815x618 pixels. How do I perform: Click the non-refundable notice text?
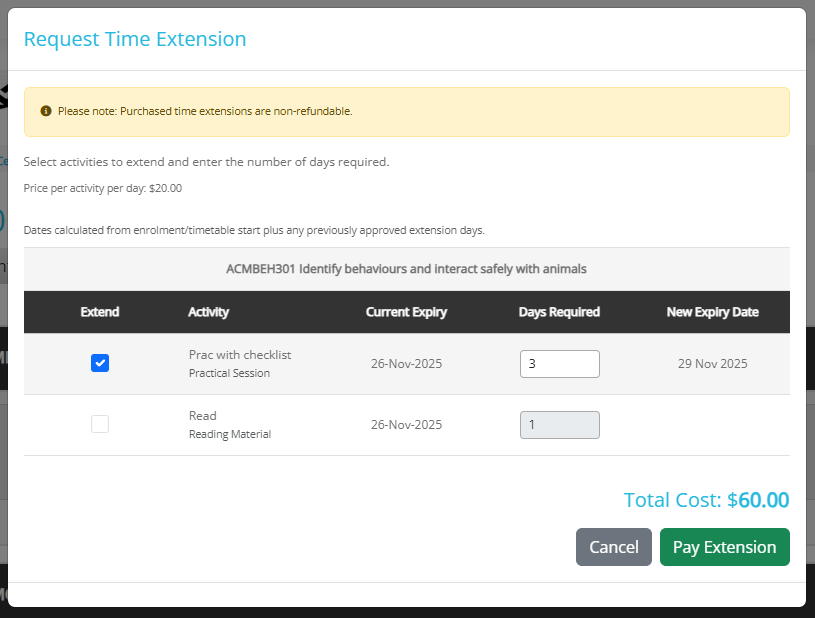click(x=205, y=111)
